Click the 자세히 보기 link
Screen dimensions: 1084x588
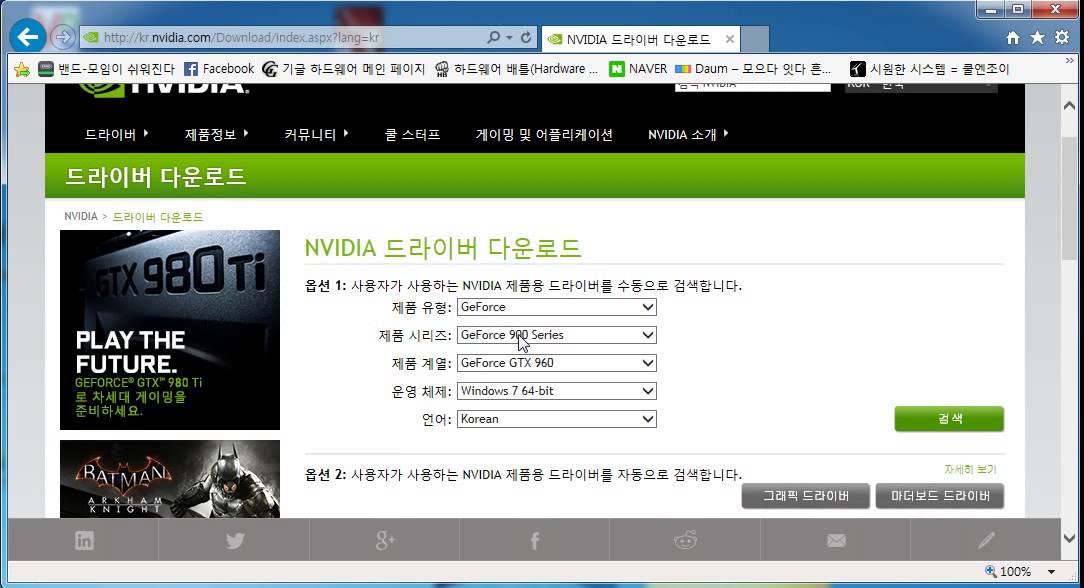point(970,469)
